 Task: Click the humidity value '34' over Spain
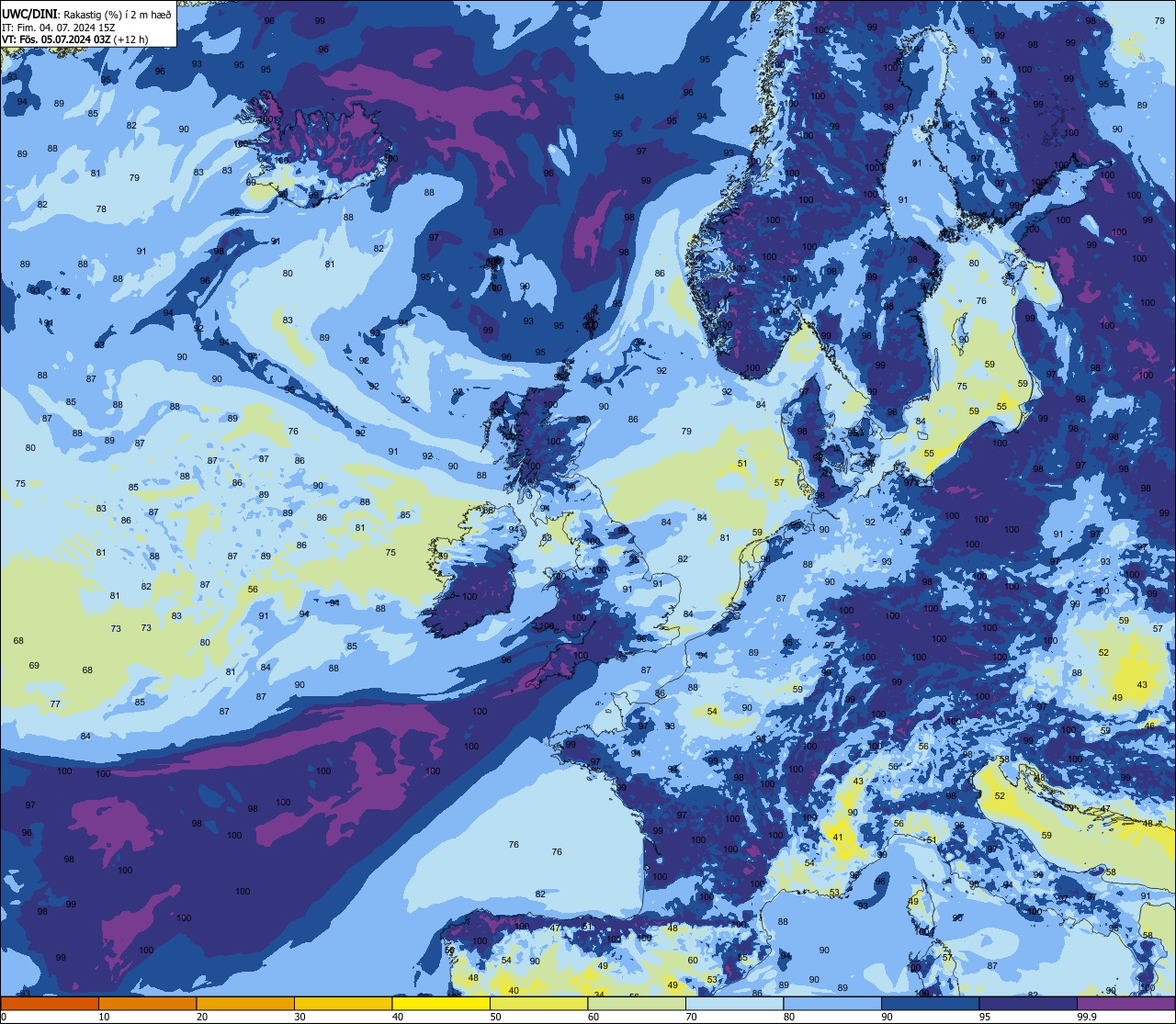point(599,995)
